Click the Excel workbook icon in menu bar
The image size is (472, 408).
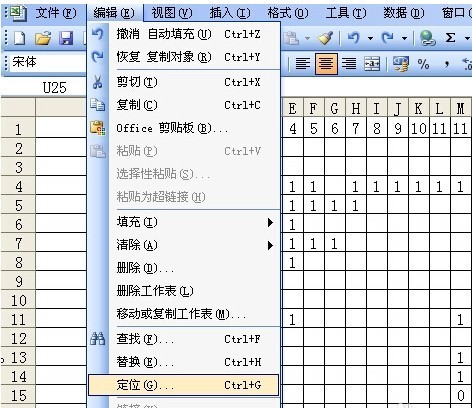(x=18, y=13)
